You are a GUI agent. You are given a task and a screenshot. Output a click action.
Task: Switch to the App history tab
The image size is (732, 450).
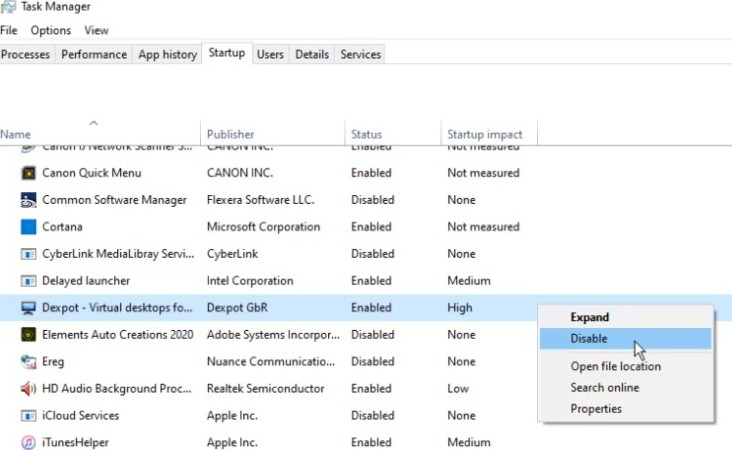click(x=168, y=55)
